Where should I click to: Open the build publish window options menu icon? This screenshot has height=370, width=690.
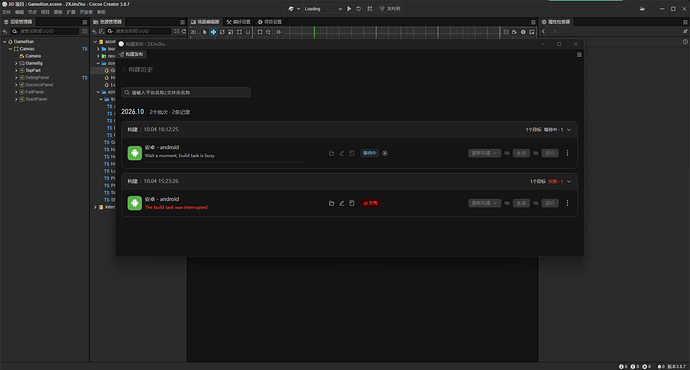pyautogui.click(x=579, y=55)
